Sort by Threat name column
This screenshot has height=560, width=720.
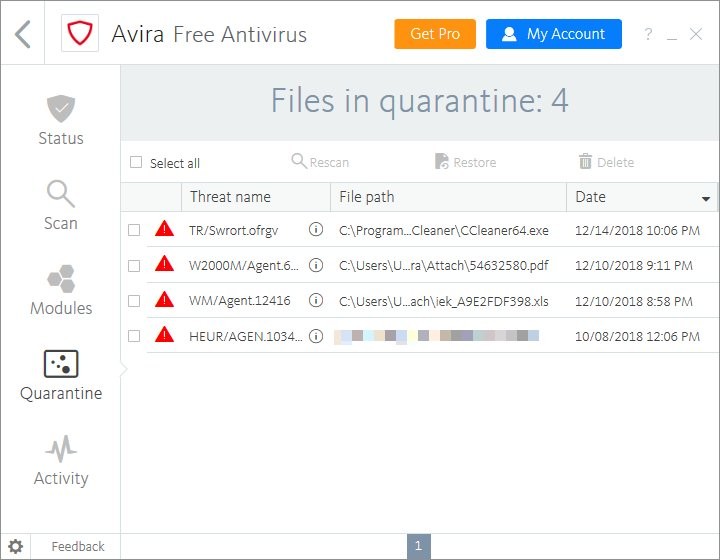pos(256,197)
